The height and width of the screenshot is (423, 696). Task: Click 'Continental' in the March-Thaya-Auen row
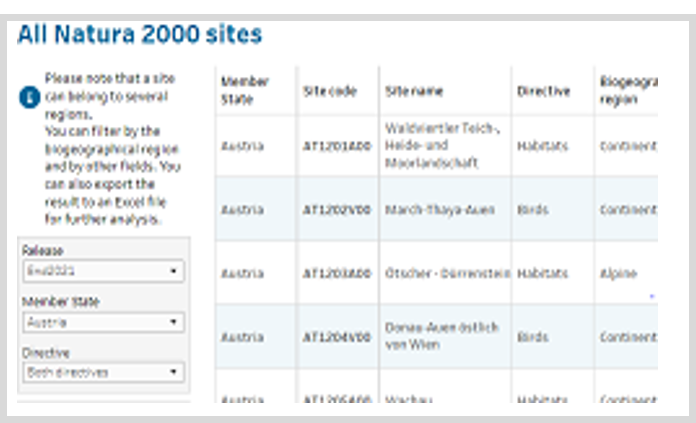(x=628, y=210)
